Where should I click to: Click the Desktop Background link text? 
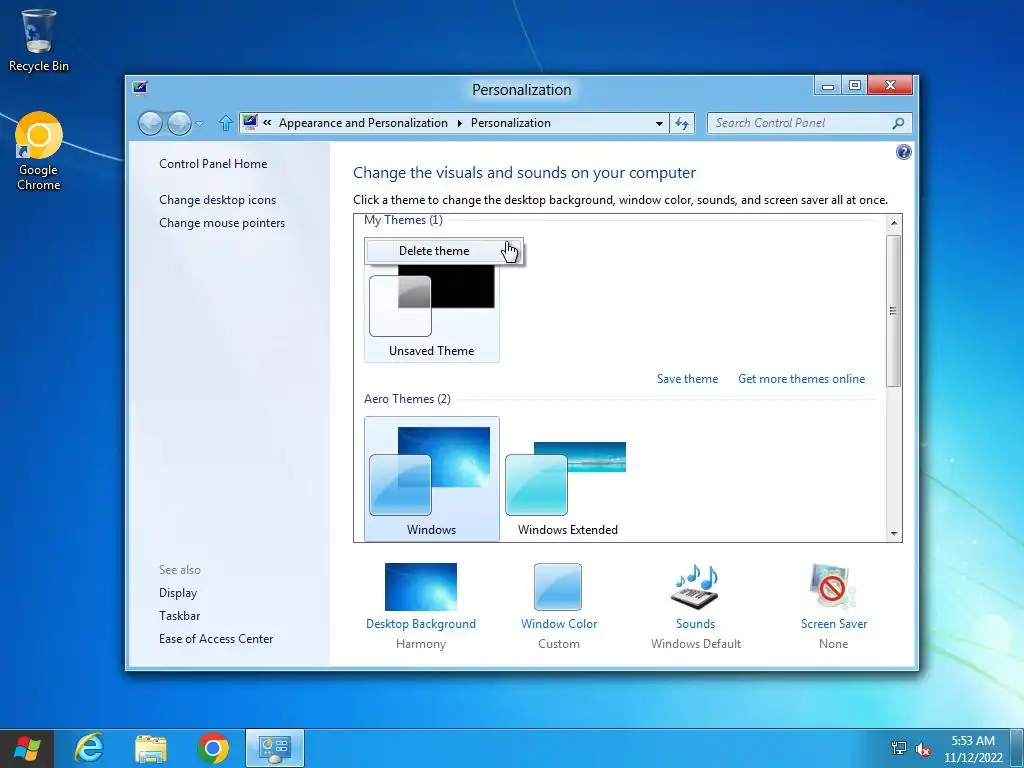click(421, 624)
